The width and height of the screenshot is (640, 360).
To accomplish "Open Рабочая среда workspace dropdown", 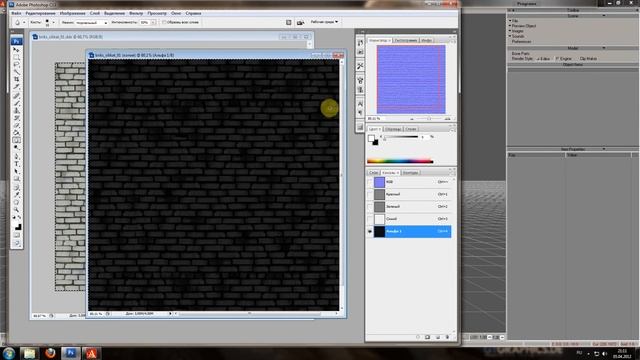I will point(324,22).
